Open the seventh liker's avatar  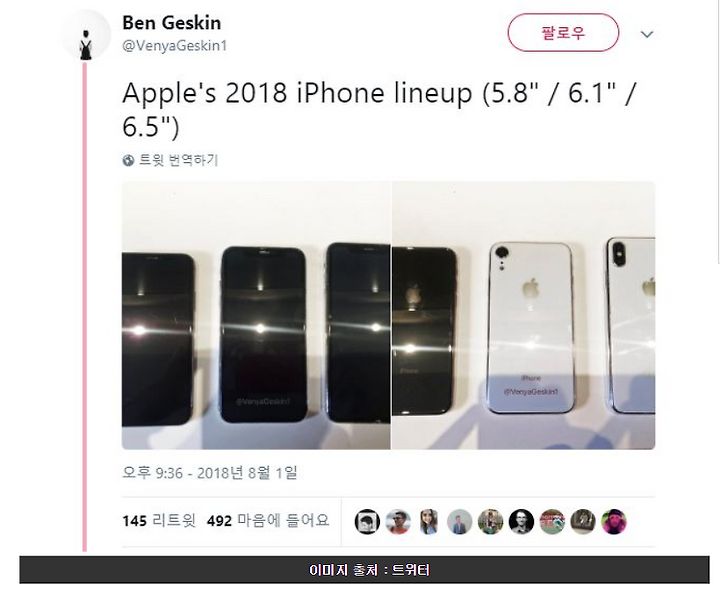pos(552,521)
